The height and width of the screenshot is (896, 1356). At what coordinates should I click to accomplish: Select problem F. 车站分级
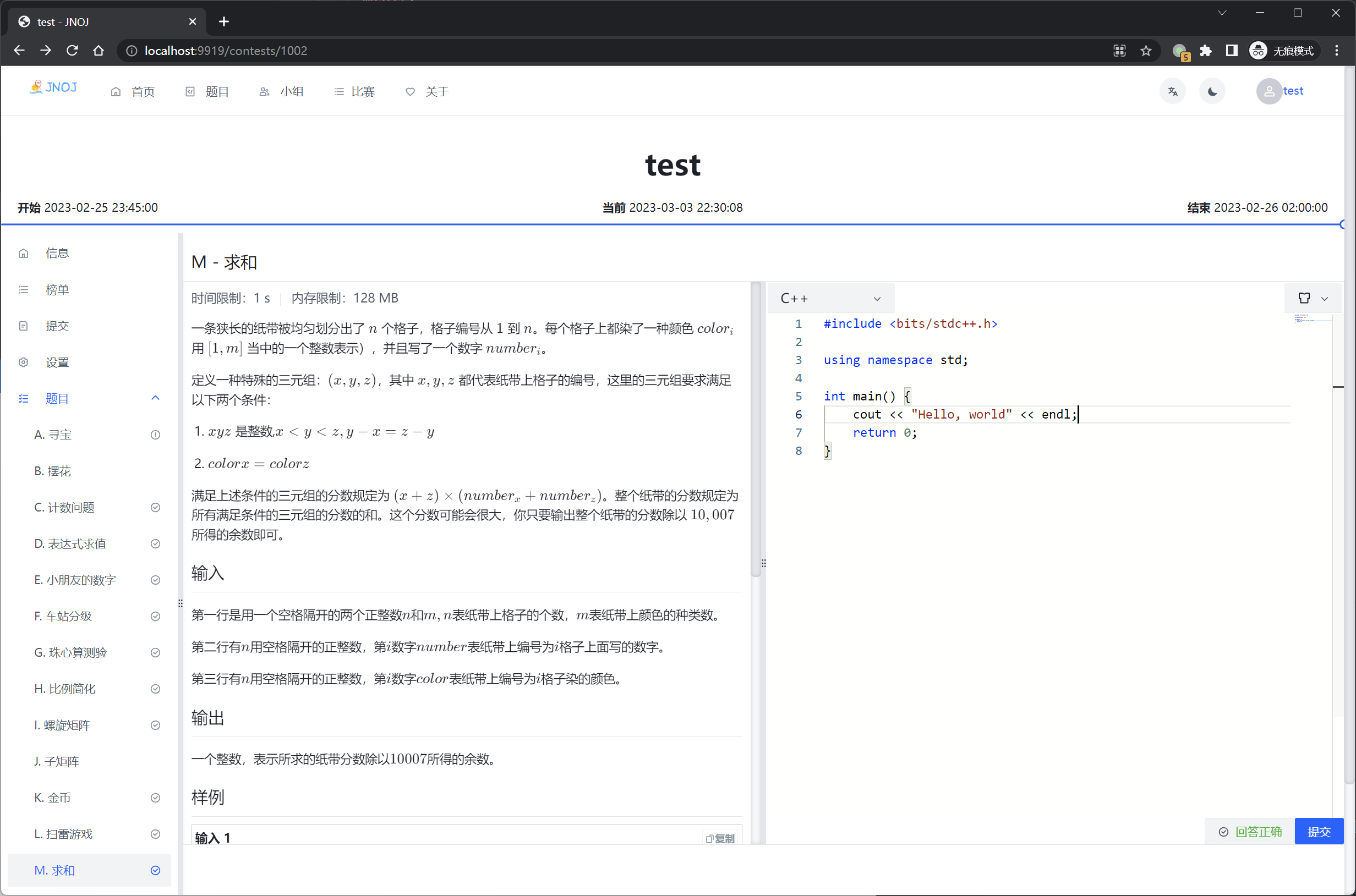pyautogui.click(x=90, y=616)
